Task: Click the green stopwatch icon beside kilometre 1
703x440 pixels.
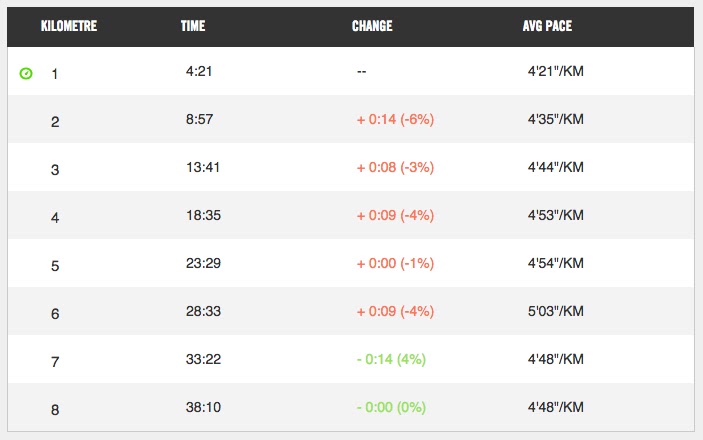Action: (x=26, y=74)
